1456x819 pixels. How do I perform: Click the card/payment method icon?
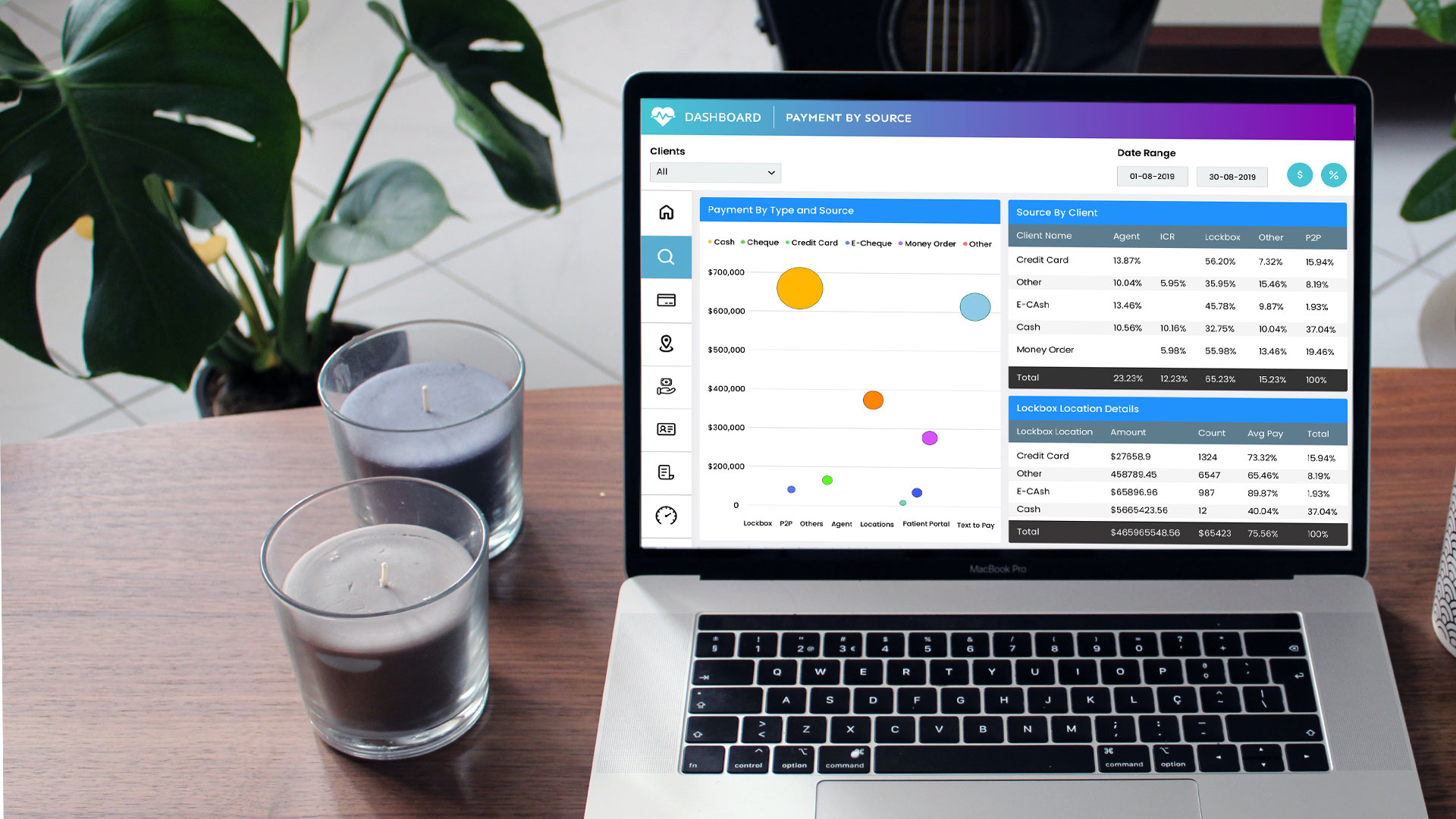(664, 300)
